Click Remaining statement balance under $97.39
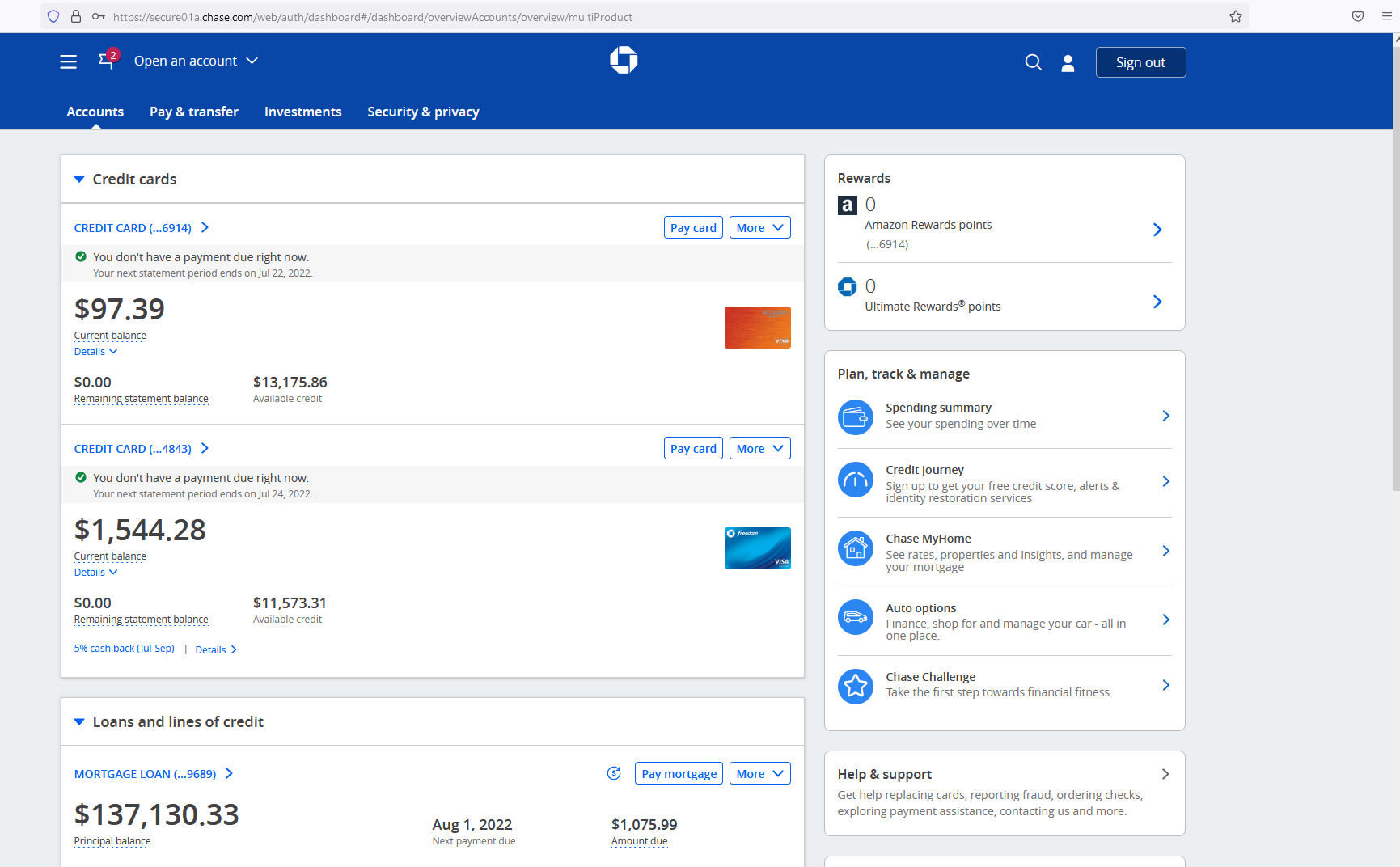 142,399
